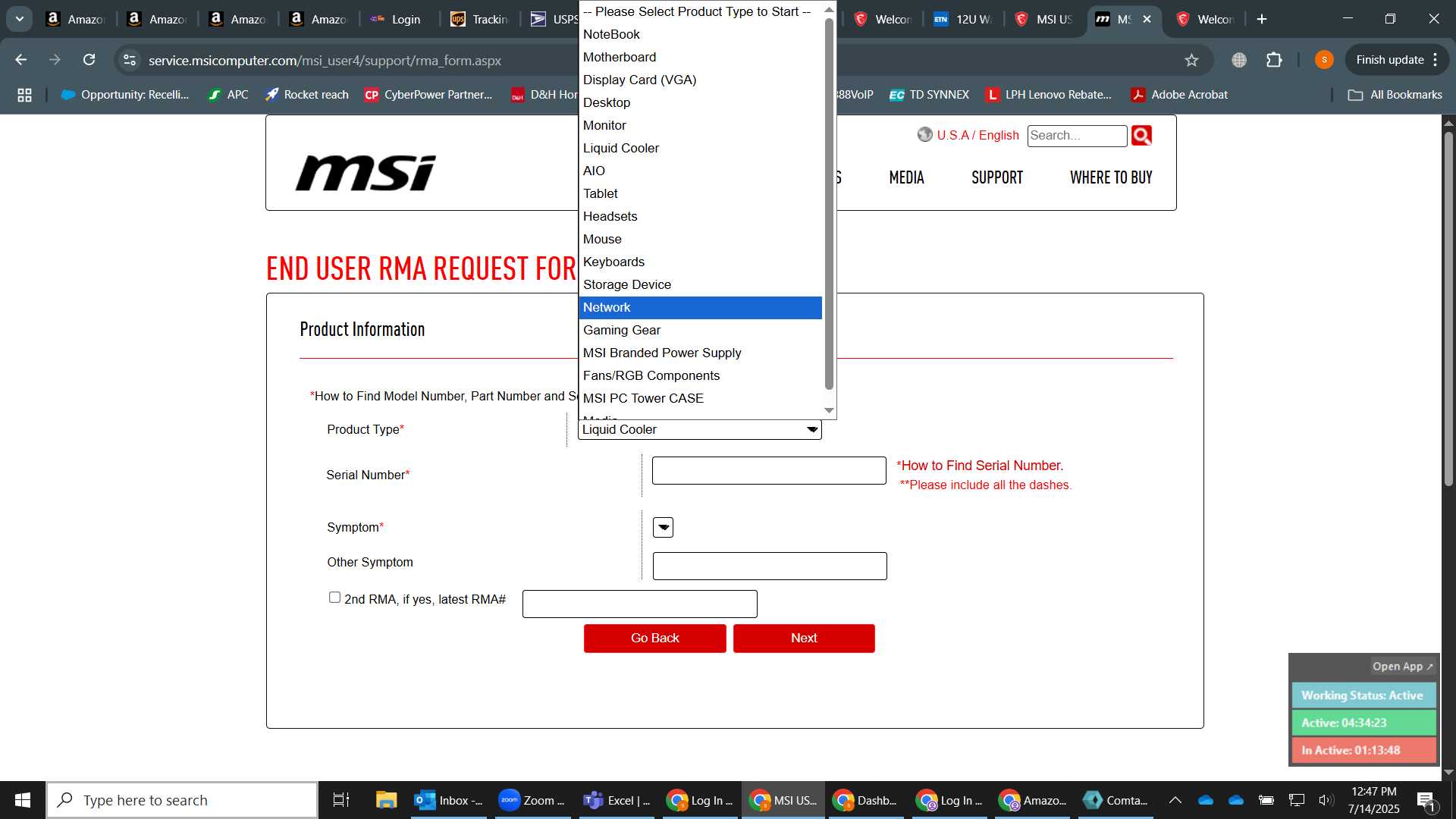Click the Next button

tap(804, 639)
